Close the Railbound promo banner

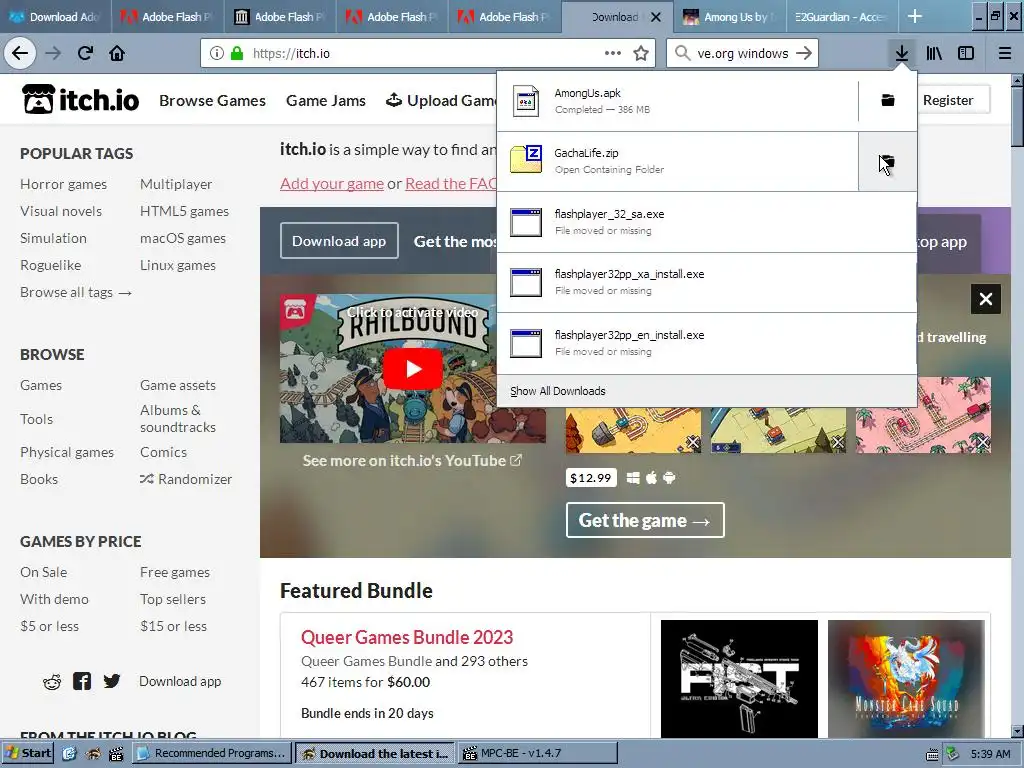[x=985, y=299]
